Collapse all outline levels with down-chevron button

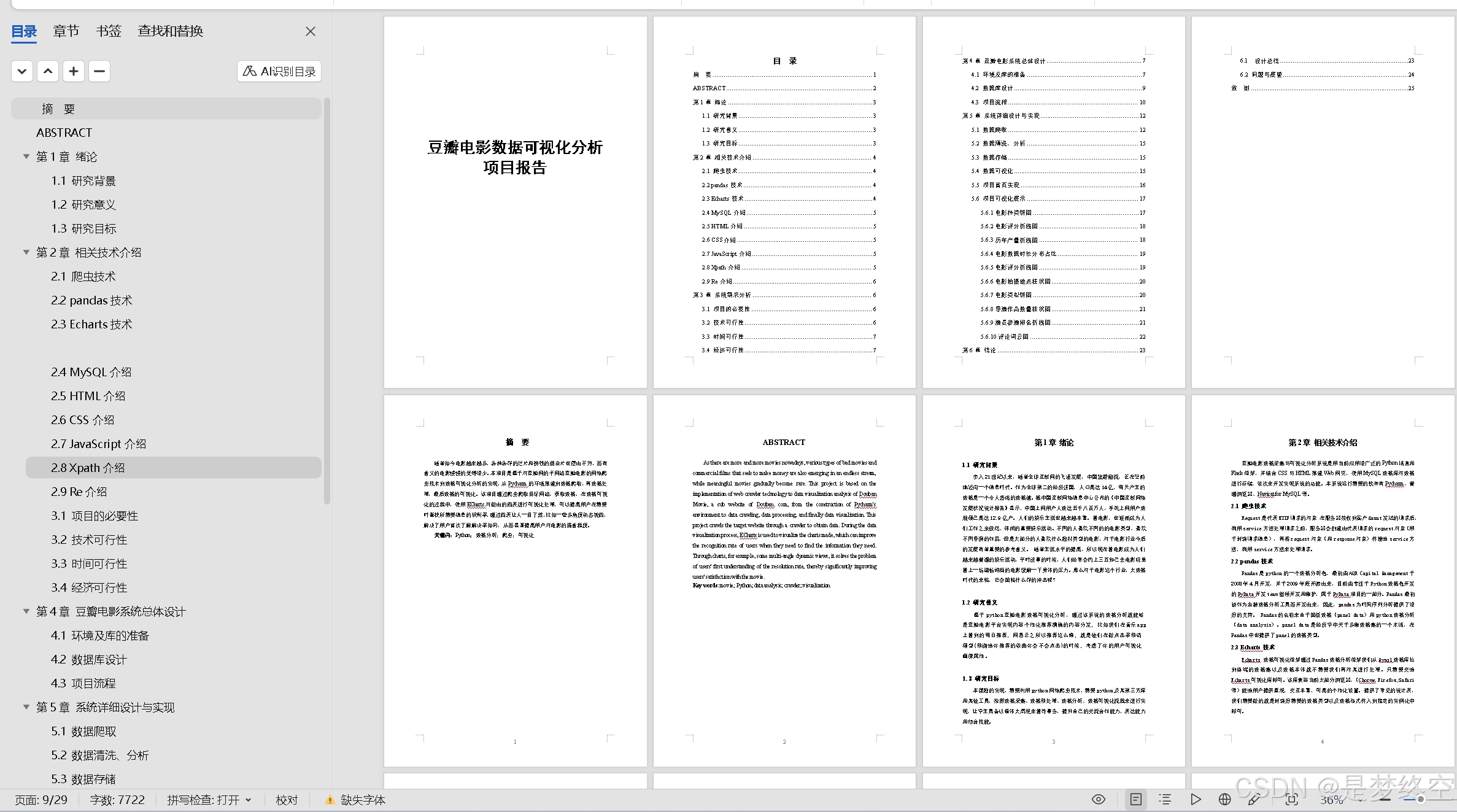point(22,71)
